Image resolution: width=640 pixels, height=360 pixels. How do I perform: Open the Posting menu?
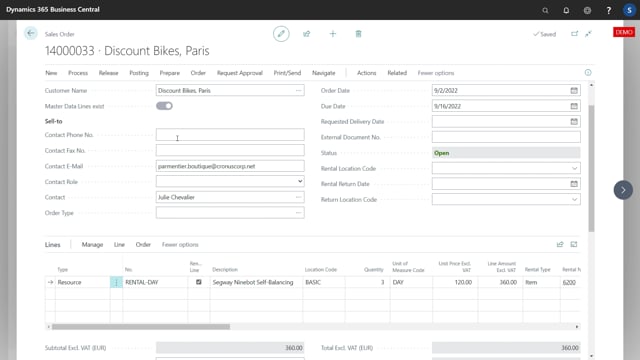(139, 73)
